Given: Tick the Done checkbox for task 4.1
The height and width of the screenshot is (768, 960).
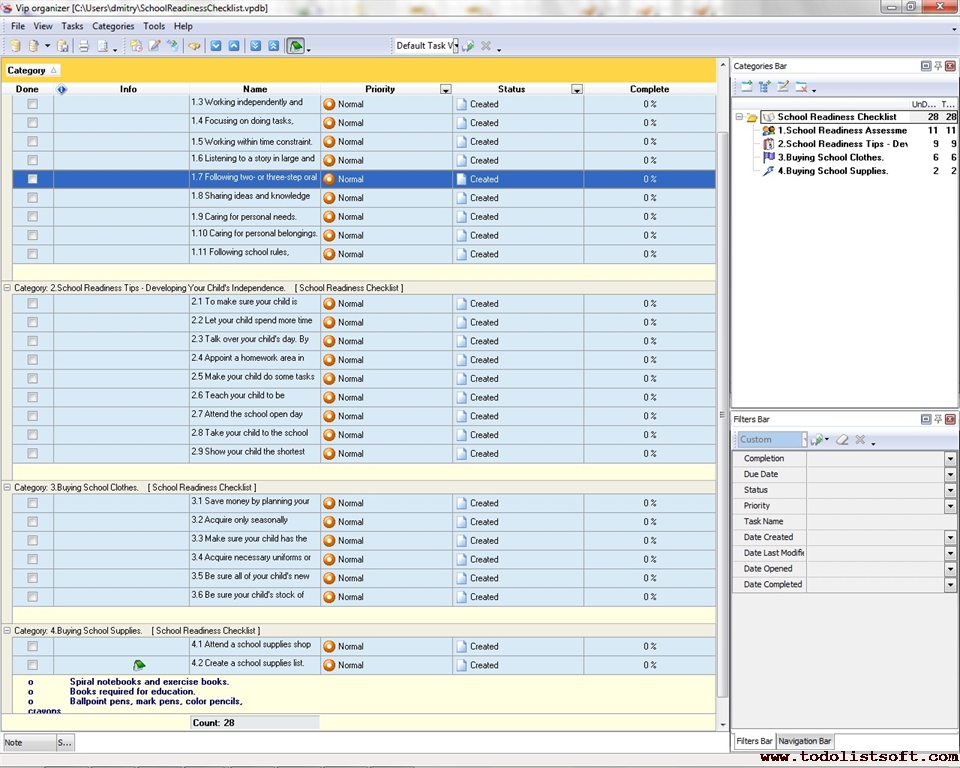Looking at the screenshot, I should point(32,646).
